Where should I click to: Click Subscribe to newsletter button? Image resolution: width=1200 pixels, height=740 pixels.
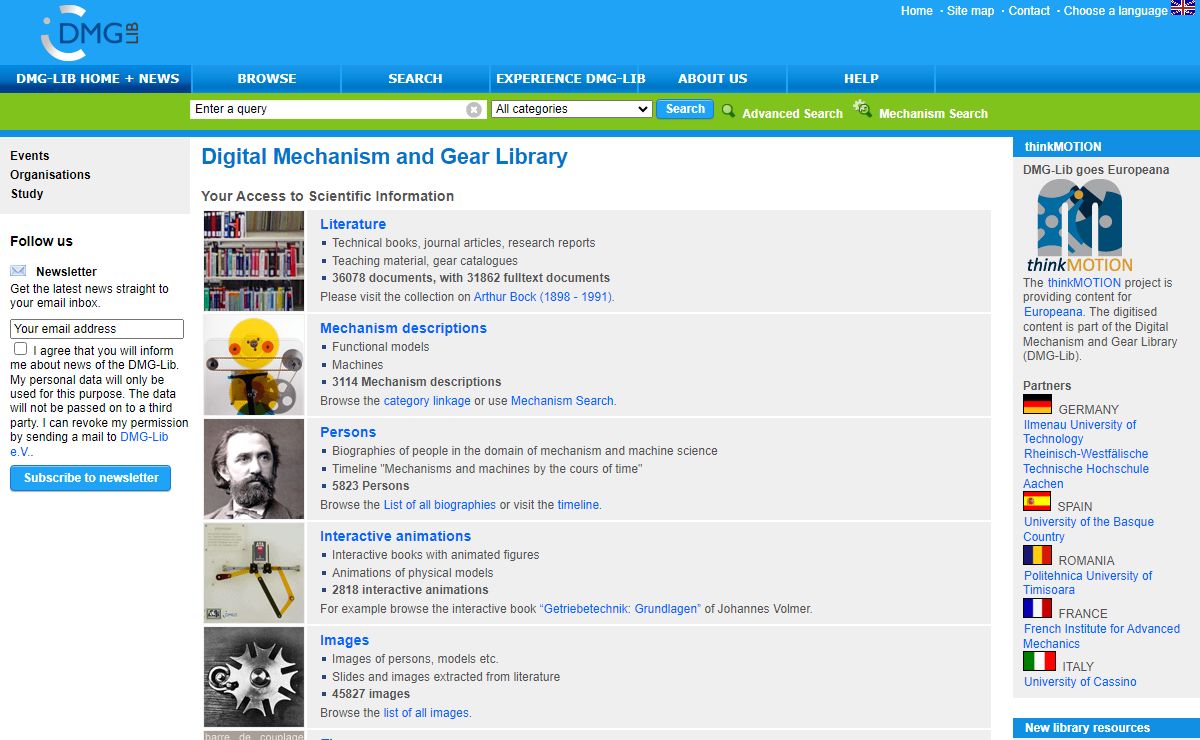coord(91,478)
